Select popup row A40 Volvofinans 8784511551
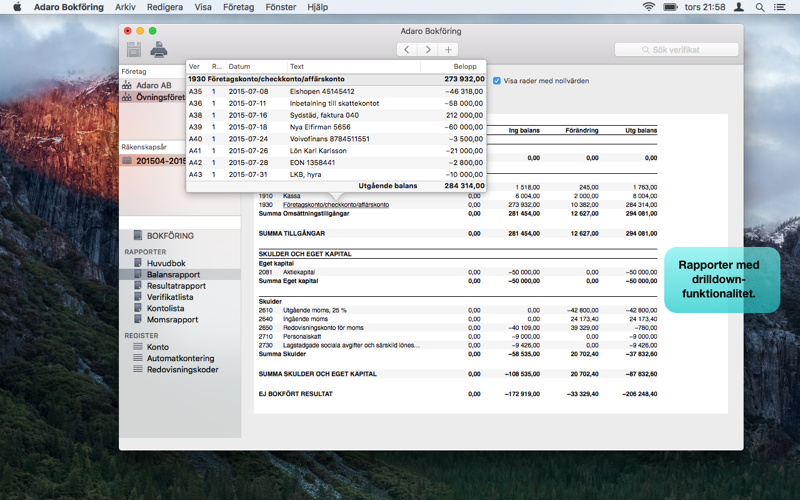This screenshot has height=500, width=800. coord(336,139)
